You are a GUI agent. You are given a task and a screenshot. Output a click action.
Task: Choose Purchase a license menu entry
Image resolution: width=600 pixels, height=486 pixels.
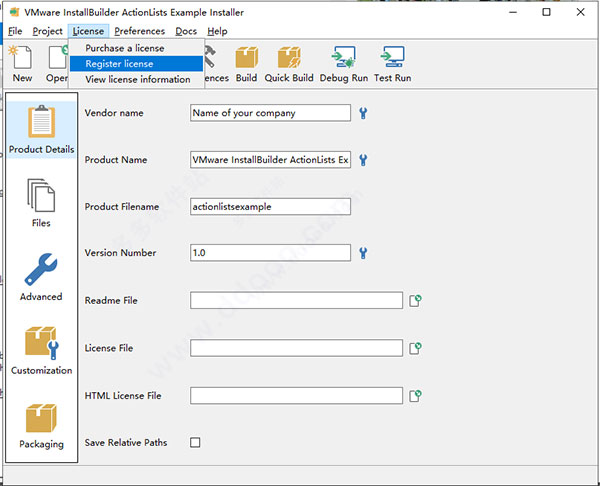click(x=136, y=48)
